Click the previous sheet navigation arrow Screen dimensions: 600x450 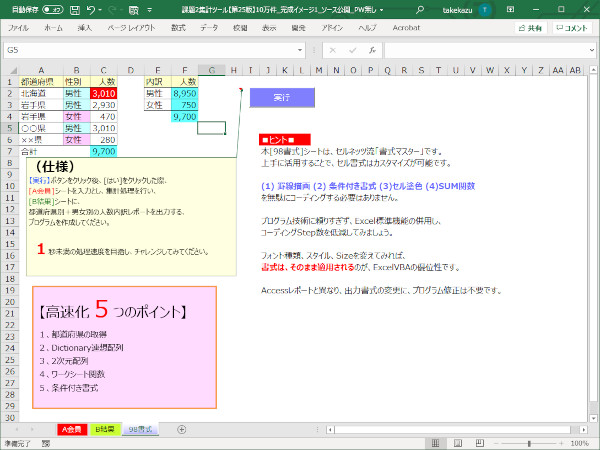(16, 429)
